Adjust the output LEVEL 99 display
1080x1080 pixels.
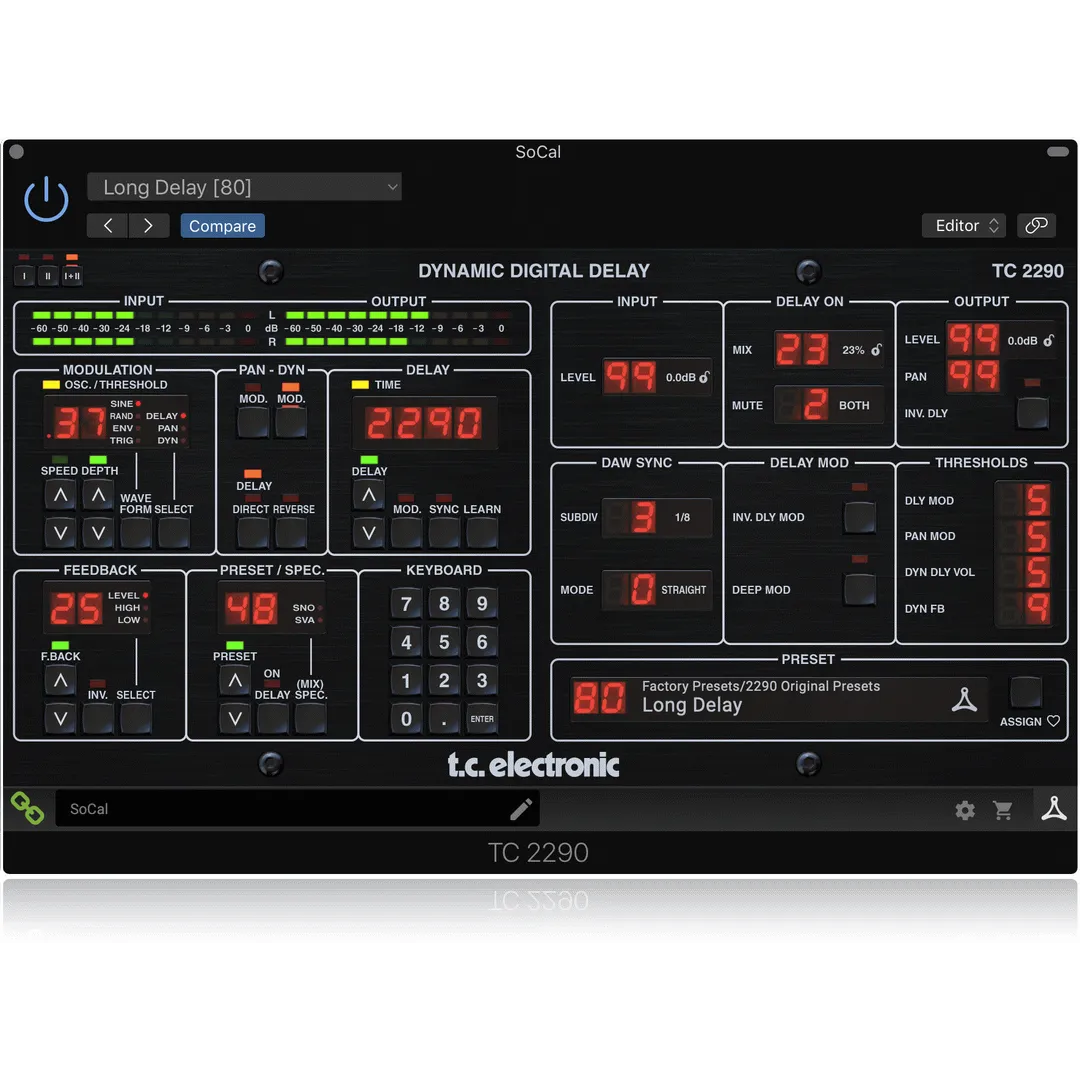(972, 339)
